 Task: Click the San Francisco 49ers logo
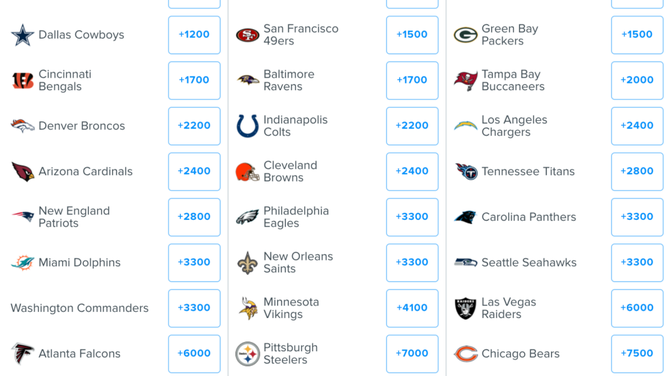pyautogui.click(x=248, y=35)
